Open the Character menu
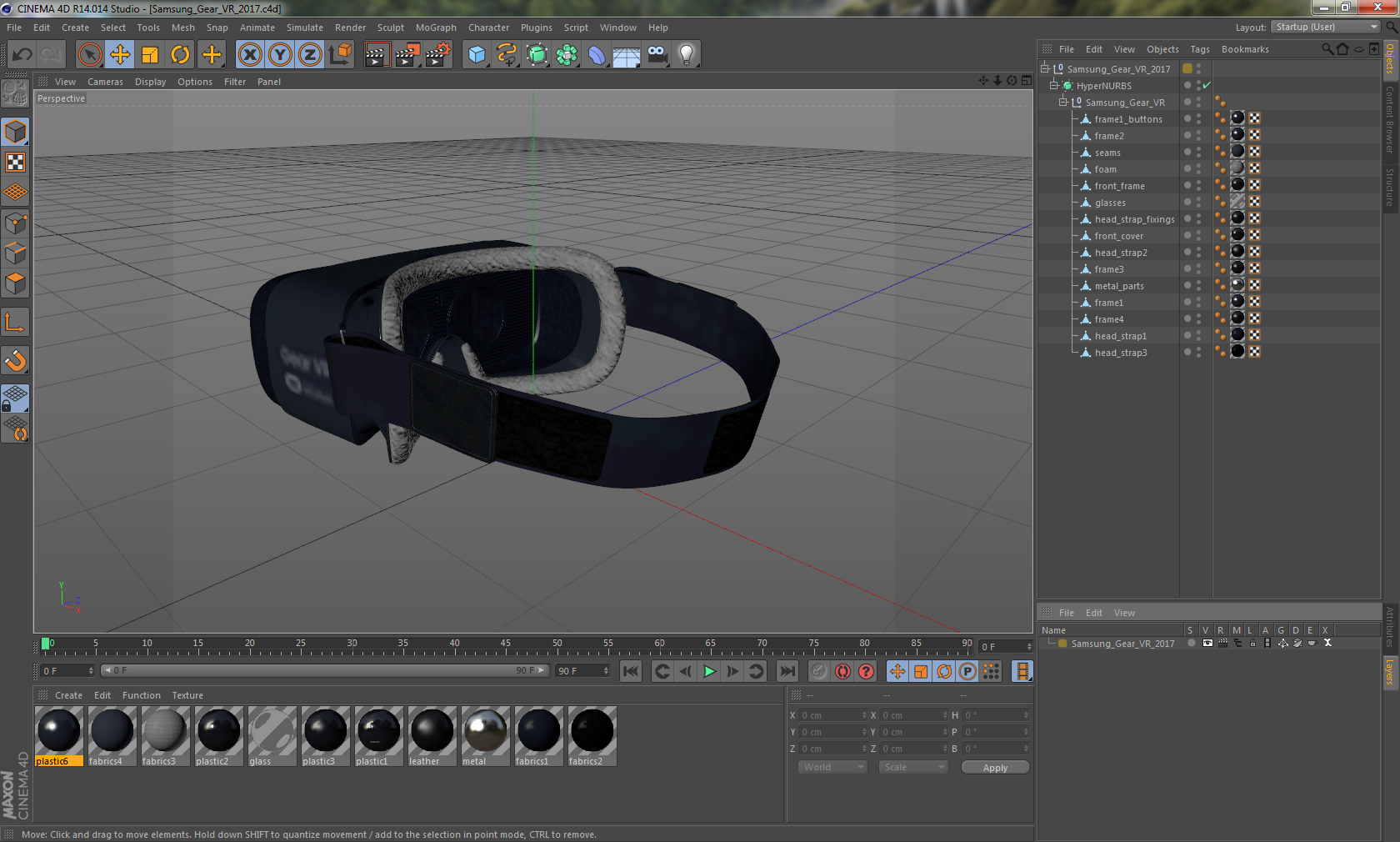Image resolution: width=1400 pixels, height=842 pixels. pyautogui.click(x=488, y=28)
